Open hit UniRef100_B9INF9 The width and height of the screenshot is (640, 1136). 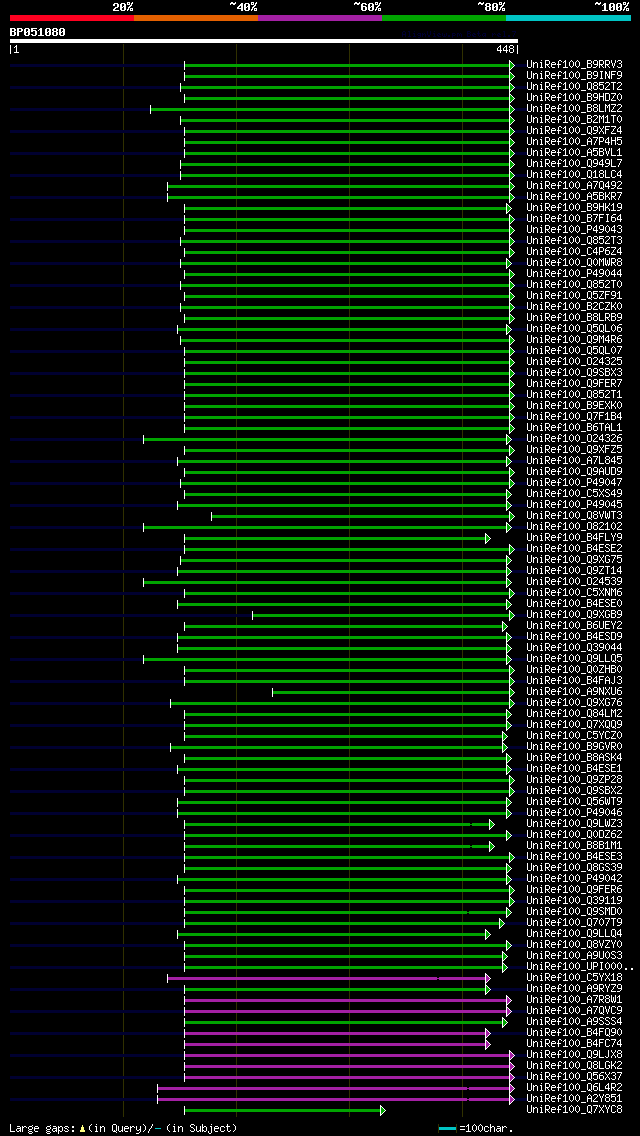(574, 75)
